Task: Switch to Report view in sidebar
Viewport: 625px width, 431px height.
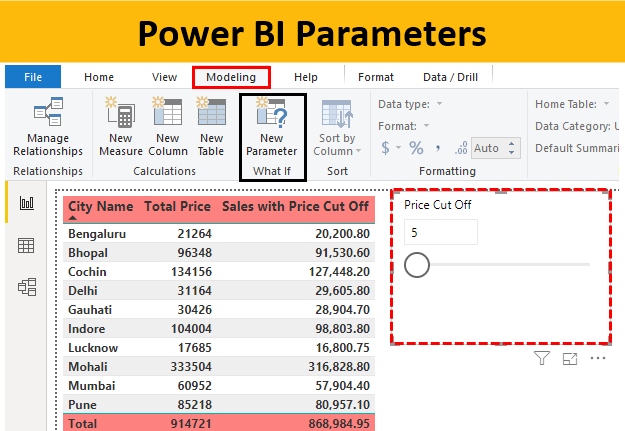Action: (26, 203)
